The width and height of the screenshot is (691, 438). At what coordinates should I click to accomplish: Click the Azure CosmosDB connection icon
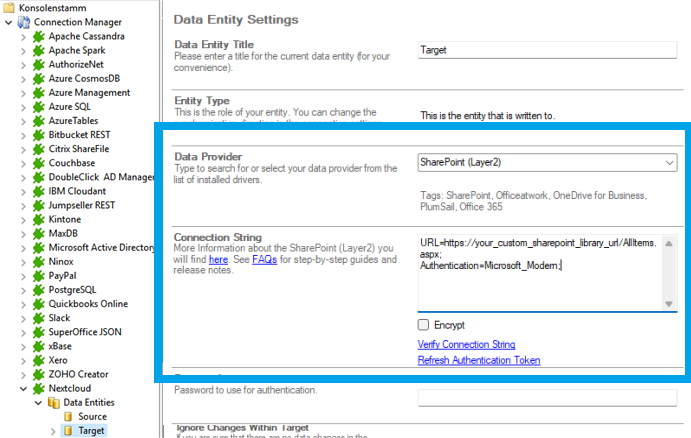pos(39,78)
